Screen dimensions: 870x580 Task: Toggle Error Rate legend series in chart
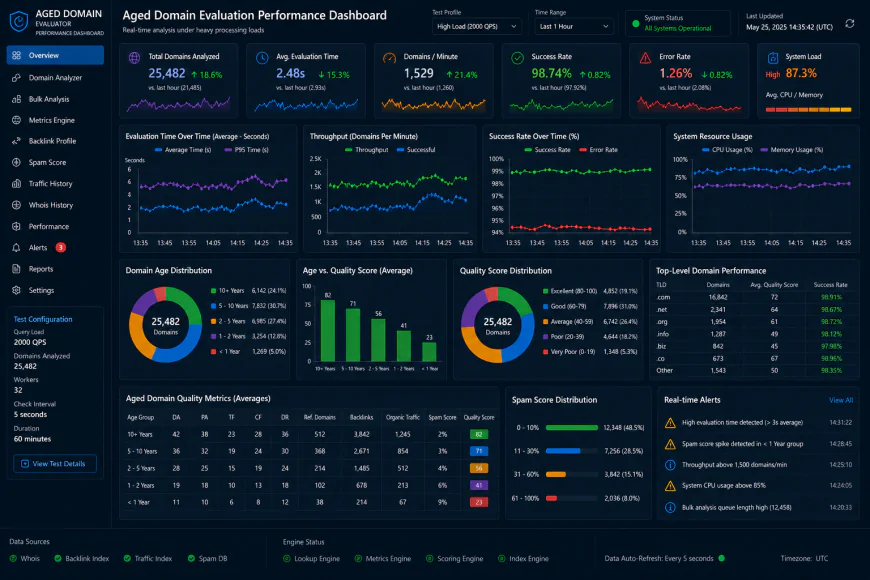coord(599,150)
